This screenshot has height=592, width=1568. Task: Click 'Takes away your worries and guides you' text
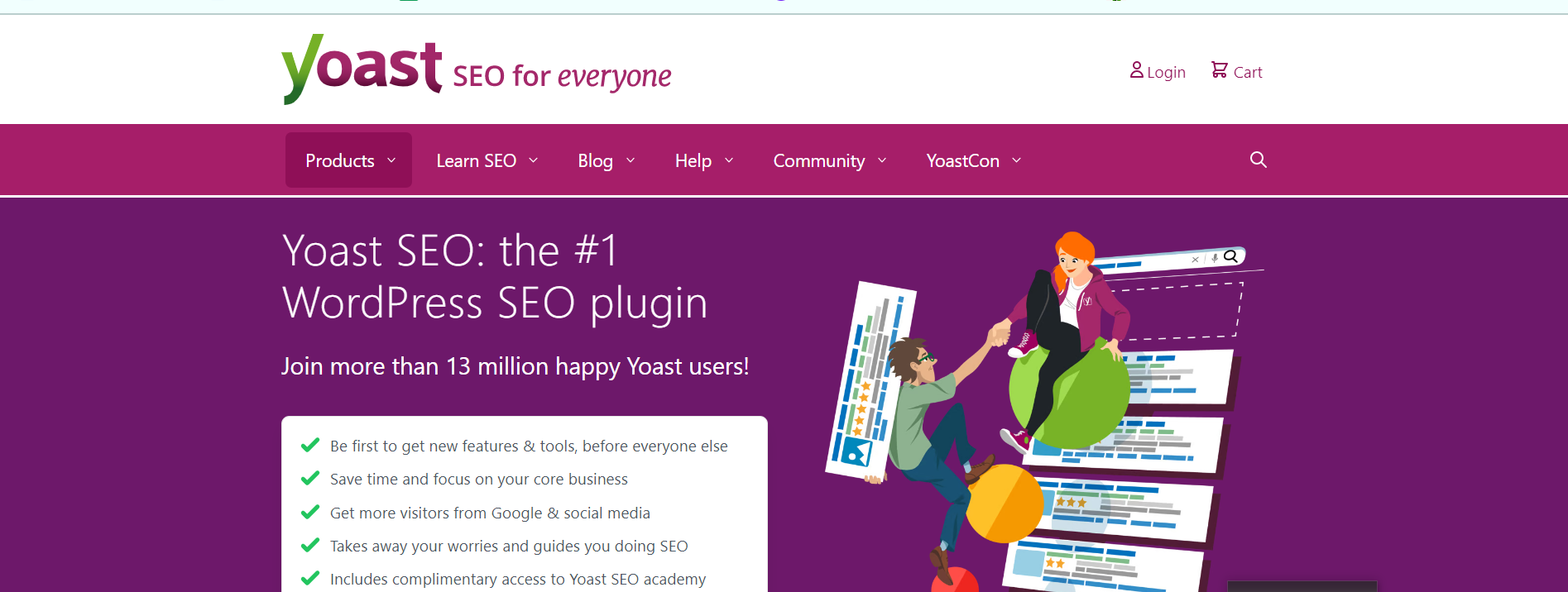(509, 547)
